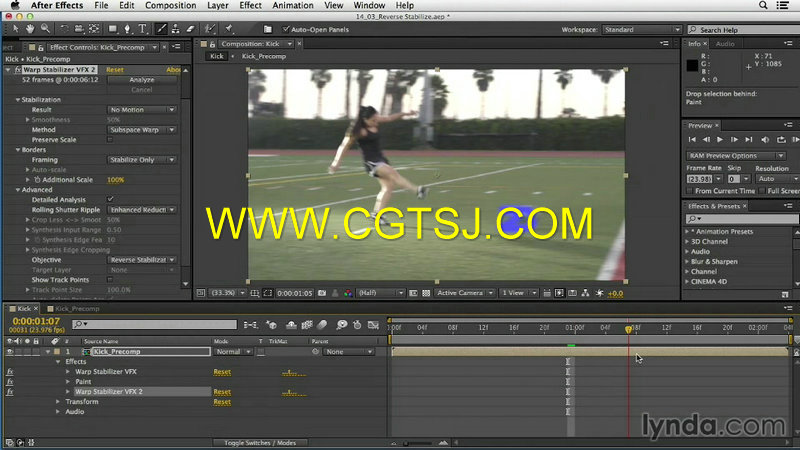The image size is (800, 450).
Task: Open Rolling Shutter Ripple dropdown
Action: click(142, 210)
